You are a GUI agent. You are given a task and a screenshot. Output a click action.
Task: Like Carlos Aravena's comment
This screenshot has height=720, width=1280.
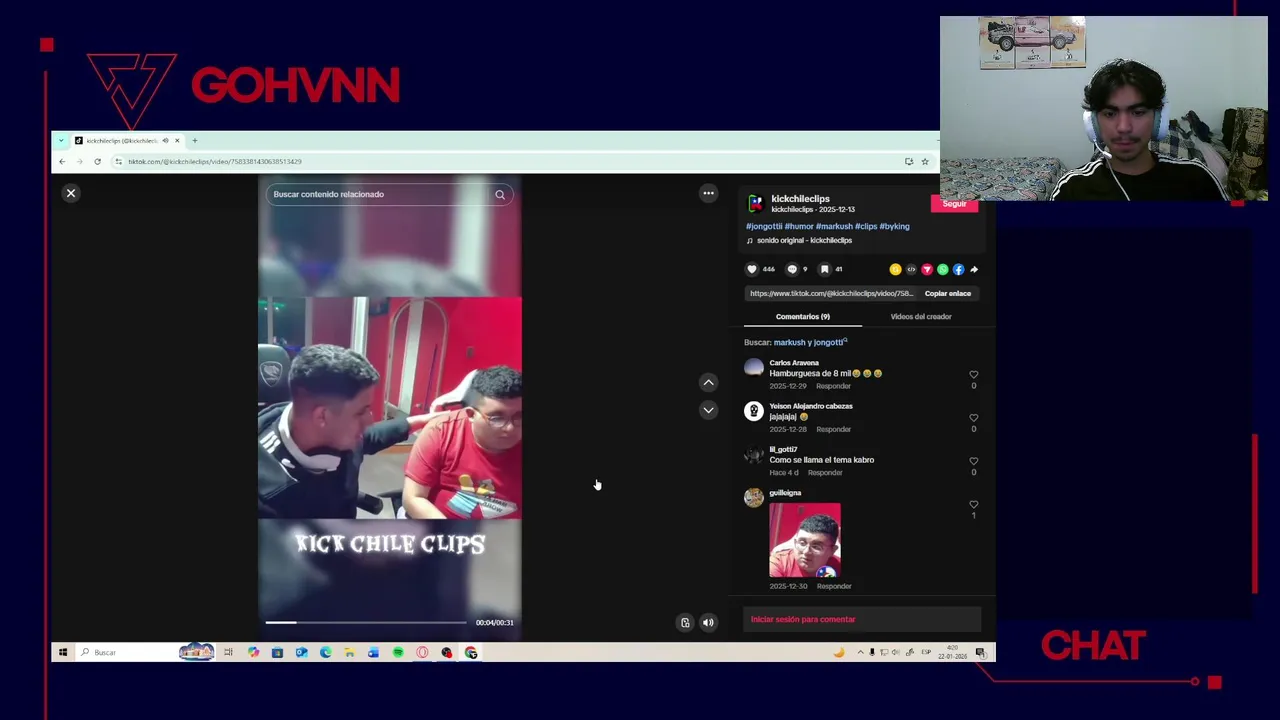pos(973,375)
